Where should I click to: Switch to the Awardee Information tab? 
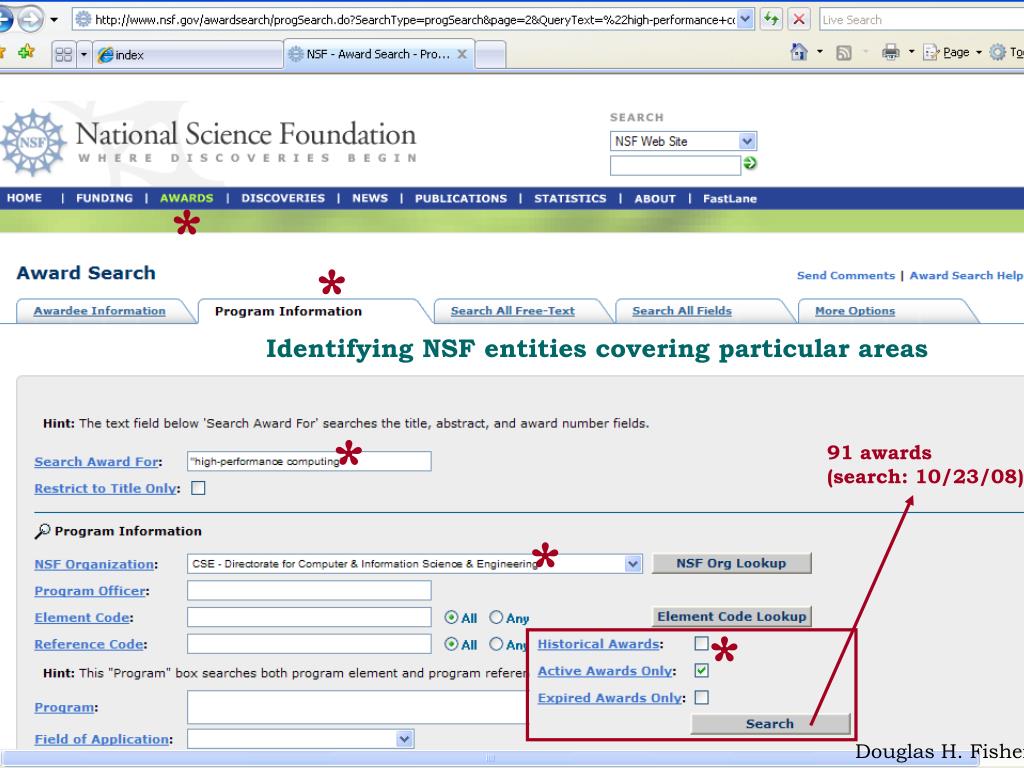pos(99,311)
